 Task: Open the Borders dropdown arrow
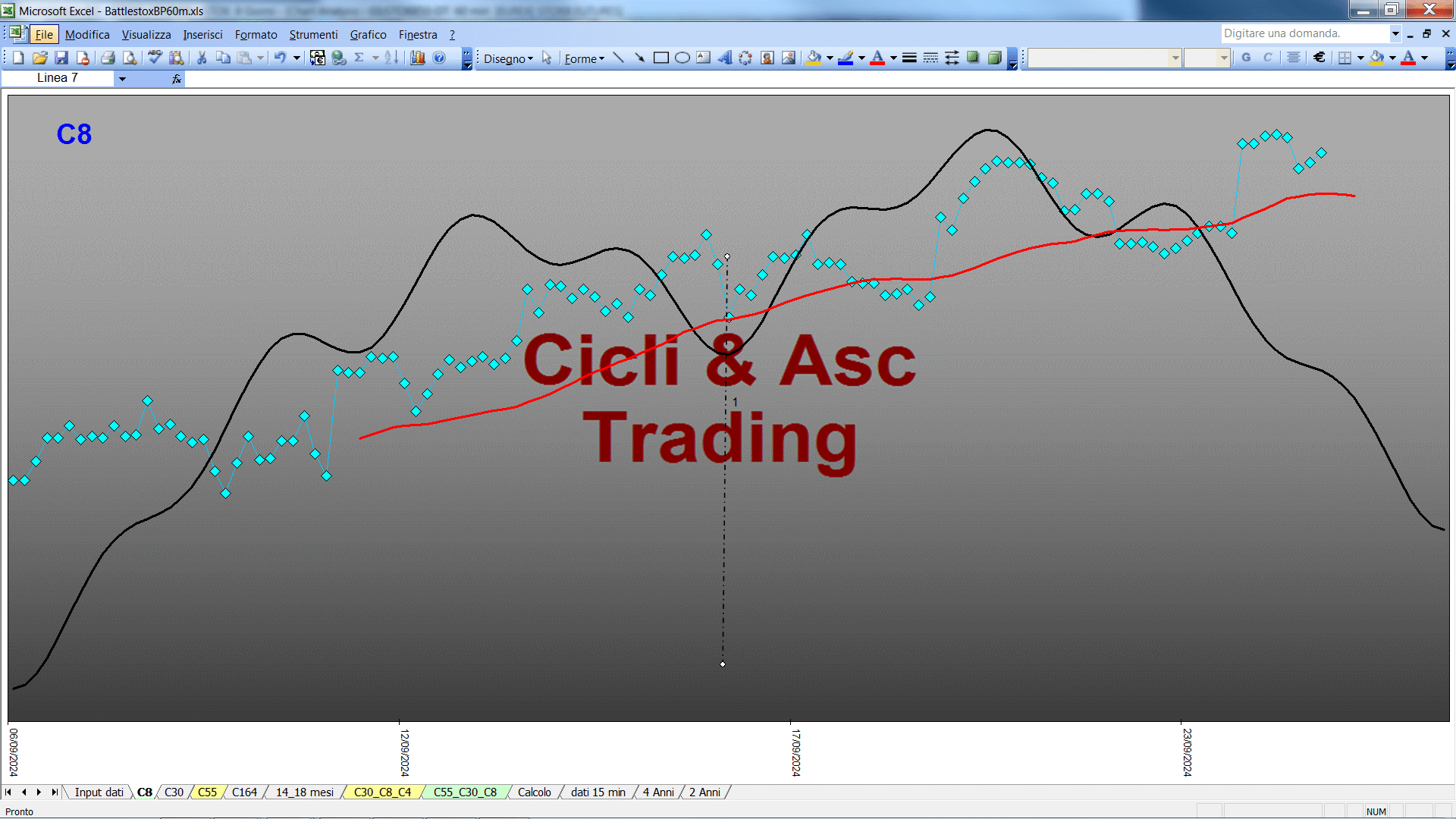tap(1360, 58)
